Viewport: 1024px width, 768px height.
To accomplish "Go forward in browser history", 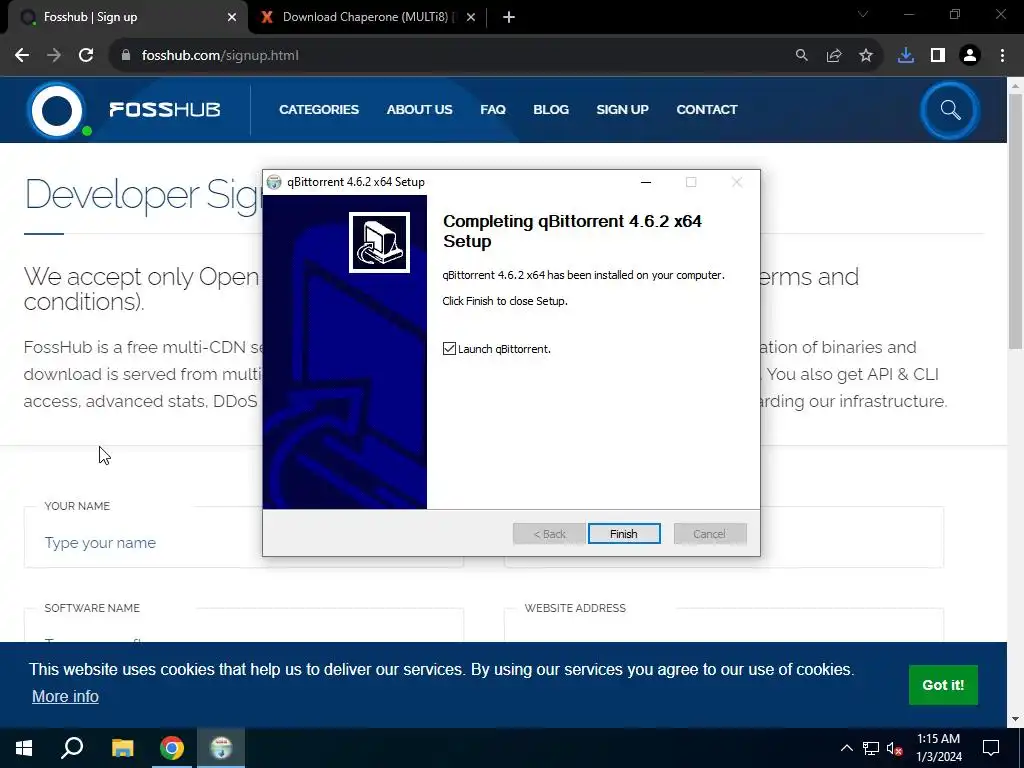I will click(x=54, y=56).
